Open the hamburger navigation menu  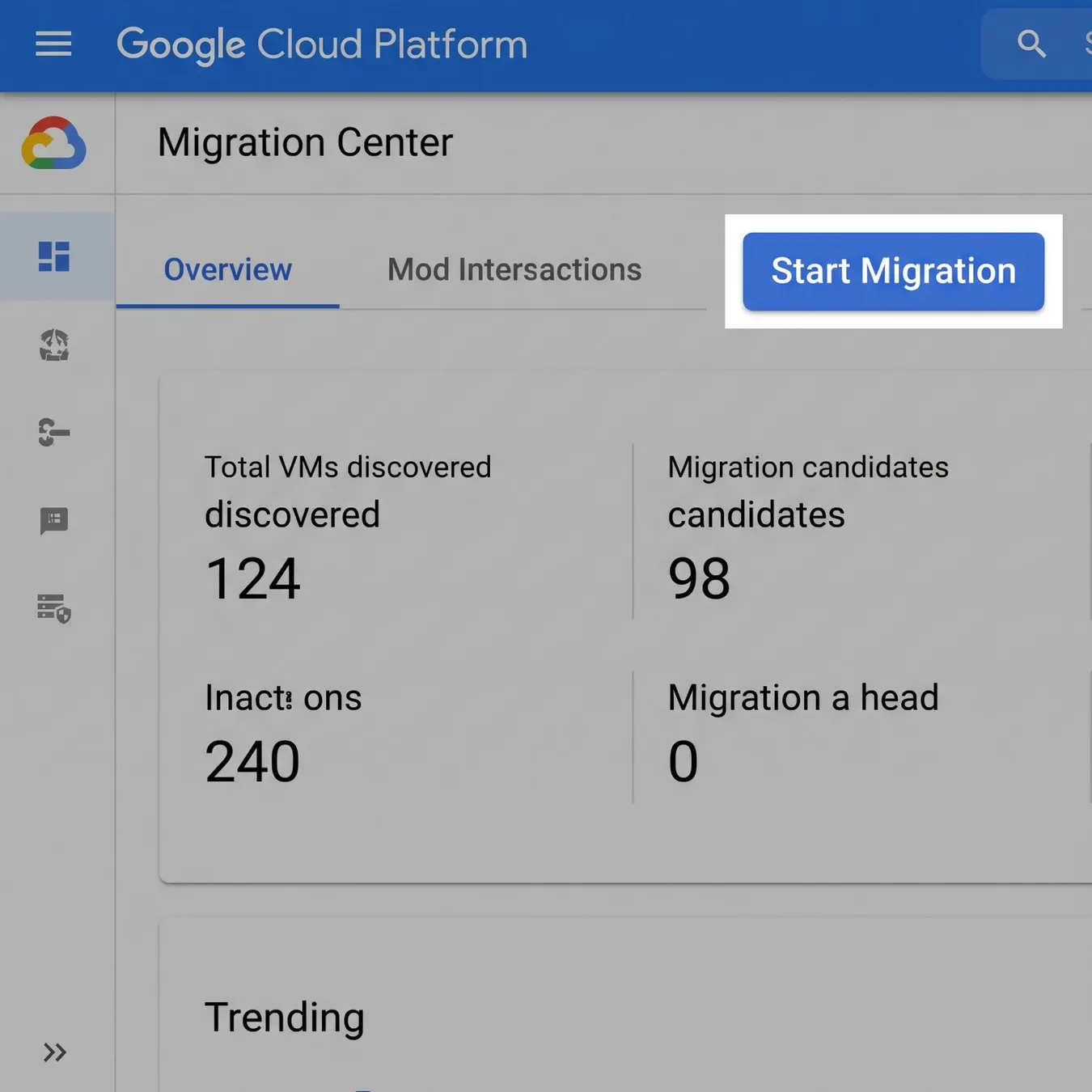point(53,44)
